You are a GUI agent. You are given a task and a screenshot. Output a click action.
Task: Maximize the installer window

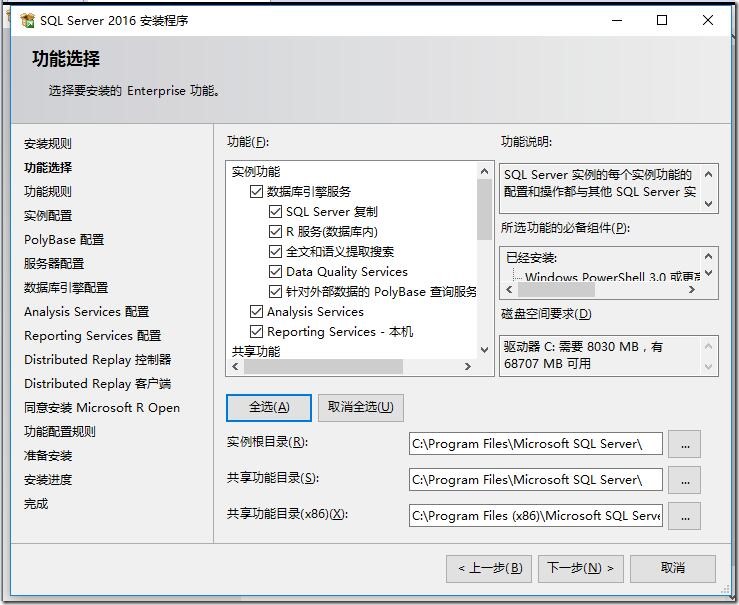(662, 20)
